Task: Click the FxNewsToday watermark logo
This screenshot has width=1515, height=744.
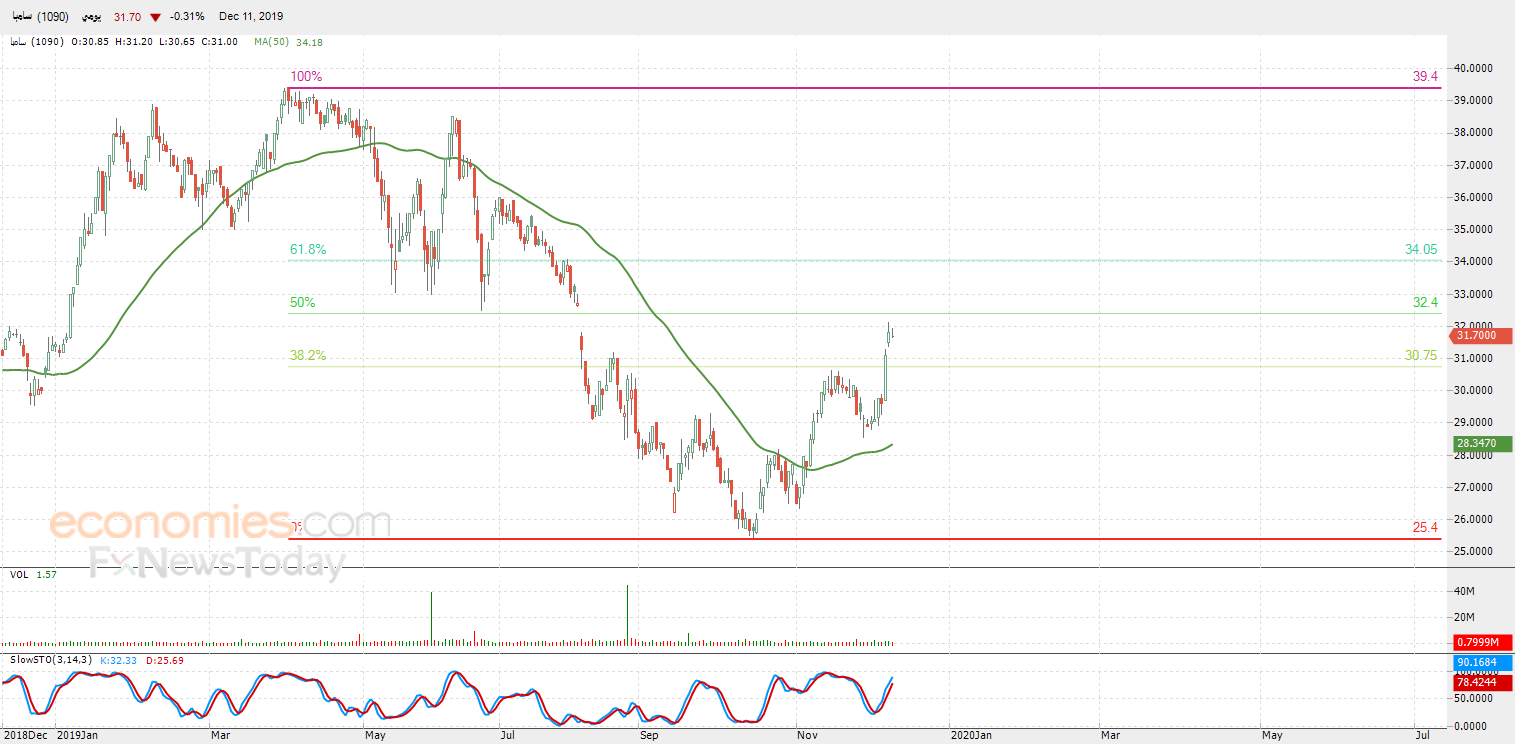Action: [x=217, y=564]
